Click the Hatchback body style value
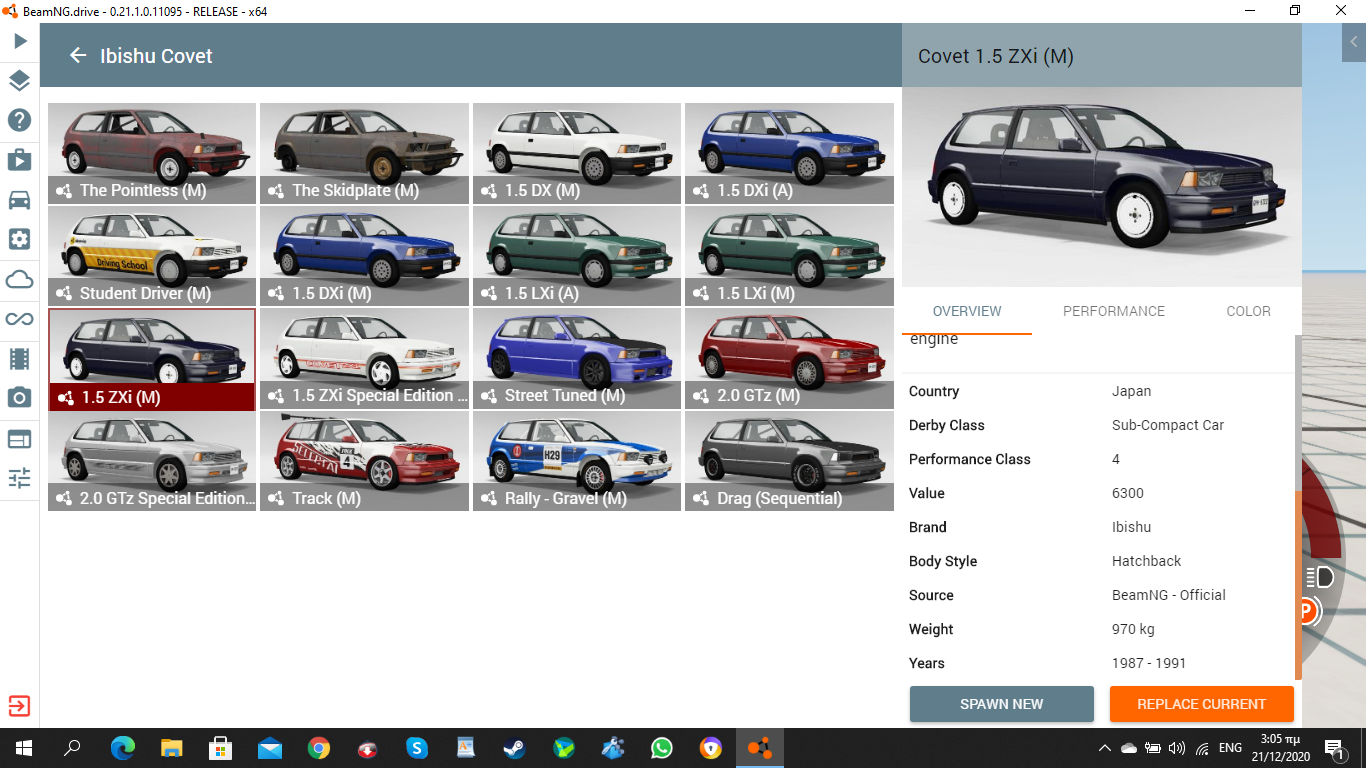 (x=1146, y=561)
